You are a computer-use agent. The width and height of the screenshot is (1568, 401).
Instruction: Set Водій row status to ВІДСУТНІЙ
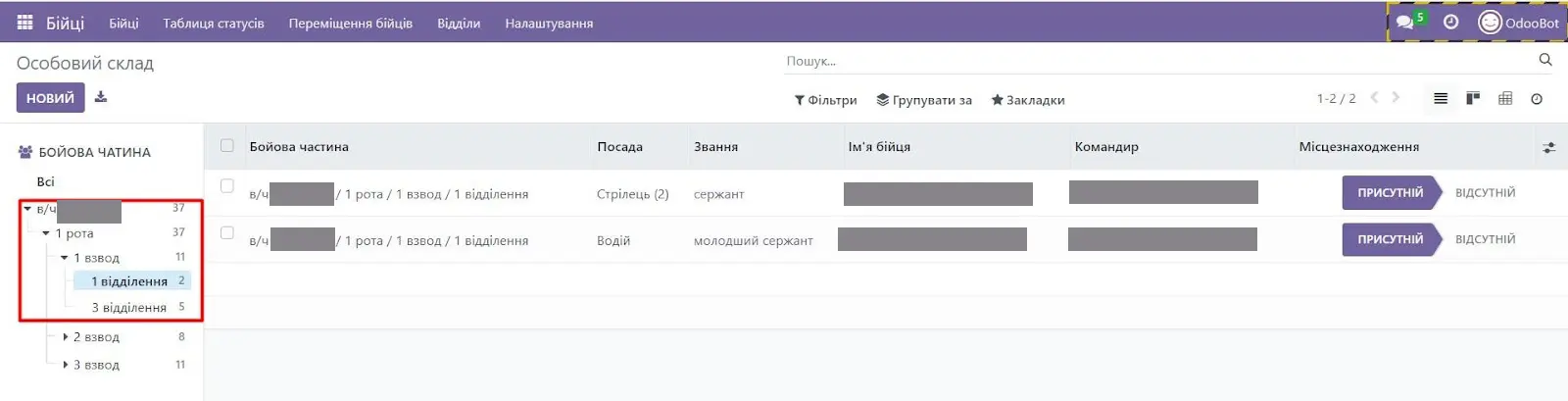[1485, 239]
